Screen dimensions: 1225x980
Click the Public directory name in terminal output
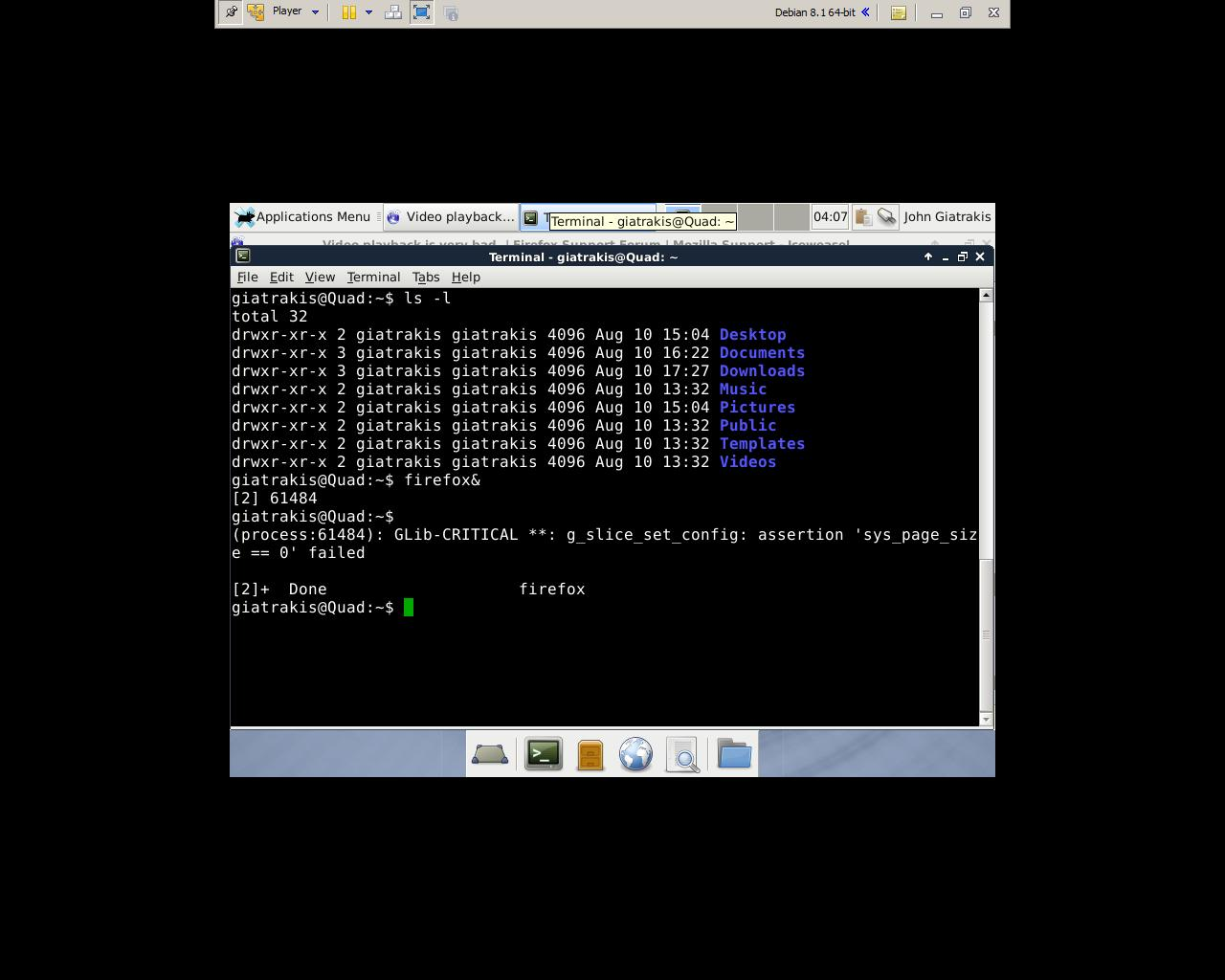click(x=747, y=426)
